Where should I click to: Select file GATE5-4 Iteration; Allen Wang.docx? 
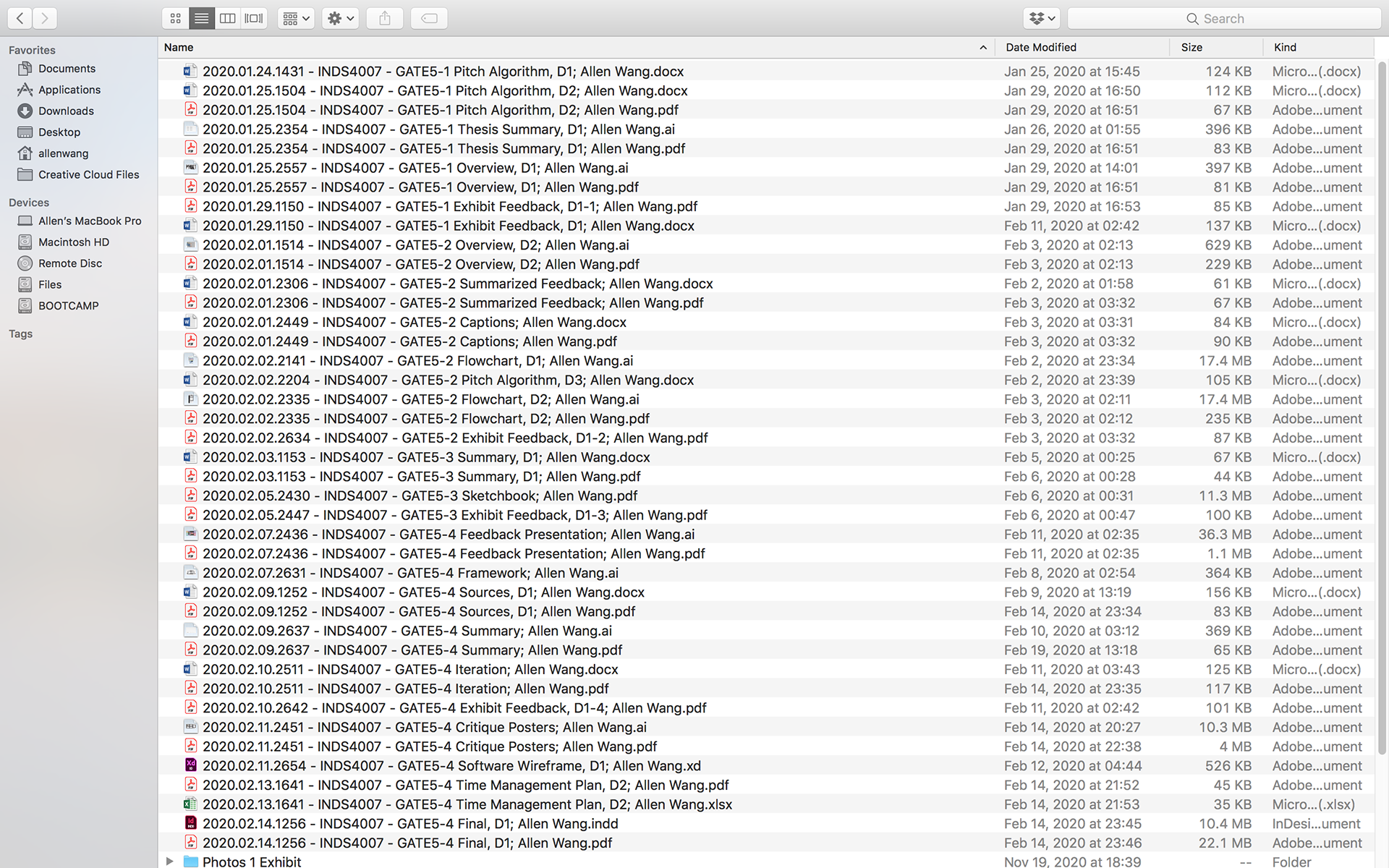coord(410,669)
